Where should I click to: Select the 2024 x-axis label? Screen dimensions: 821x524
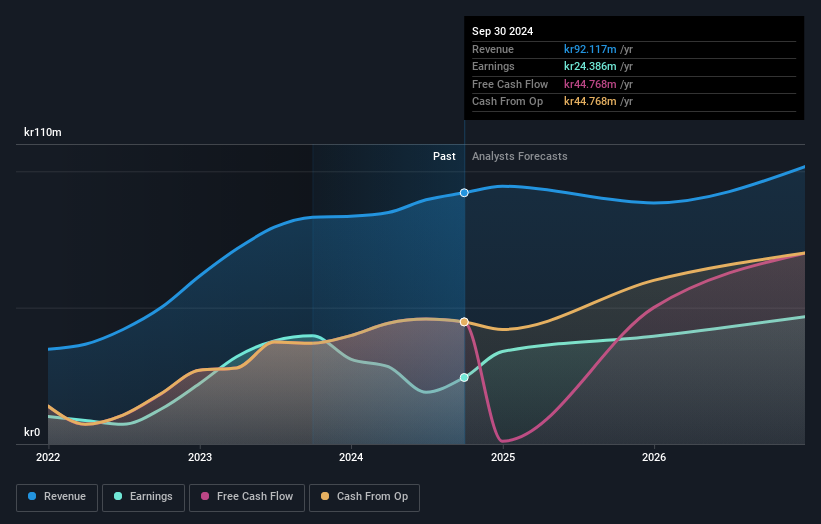(351, 457)
